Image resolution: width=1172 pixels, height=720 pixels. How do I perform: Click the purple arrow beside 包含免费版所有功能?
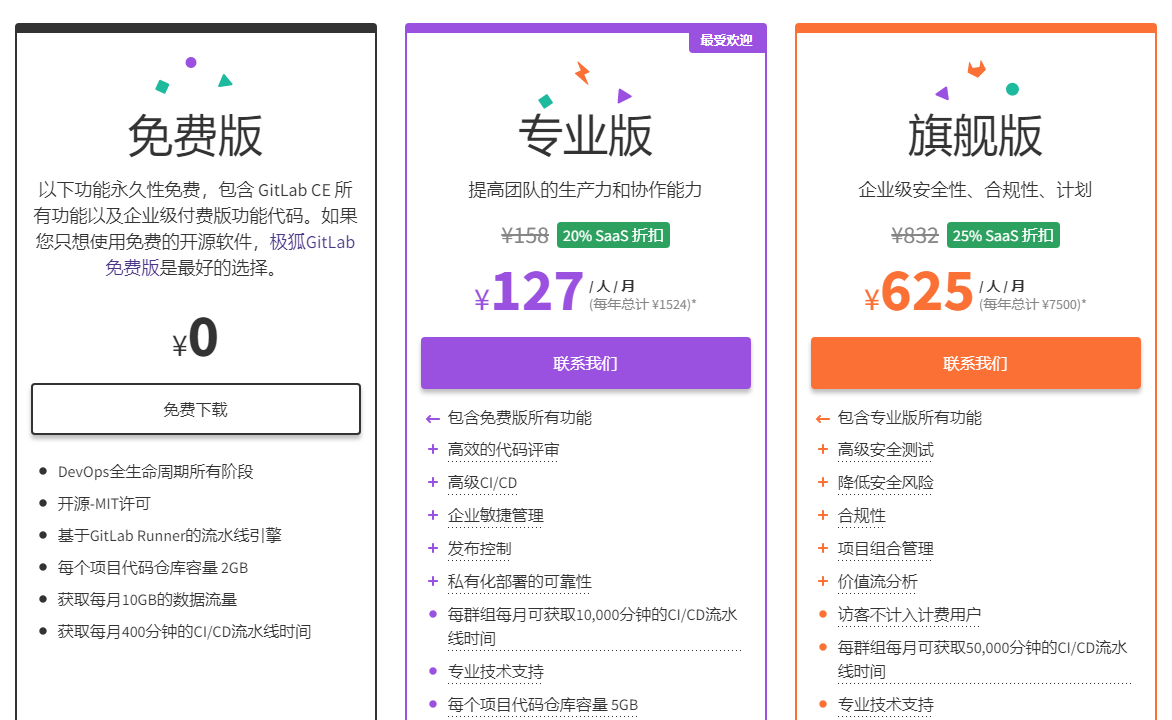pyautogui.click(x=432, y=418)
